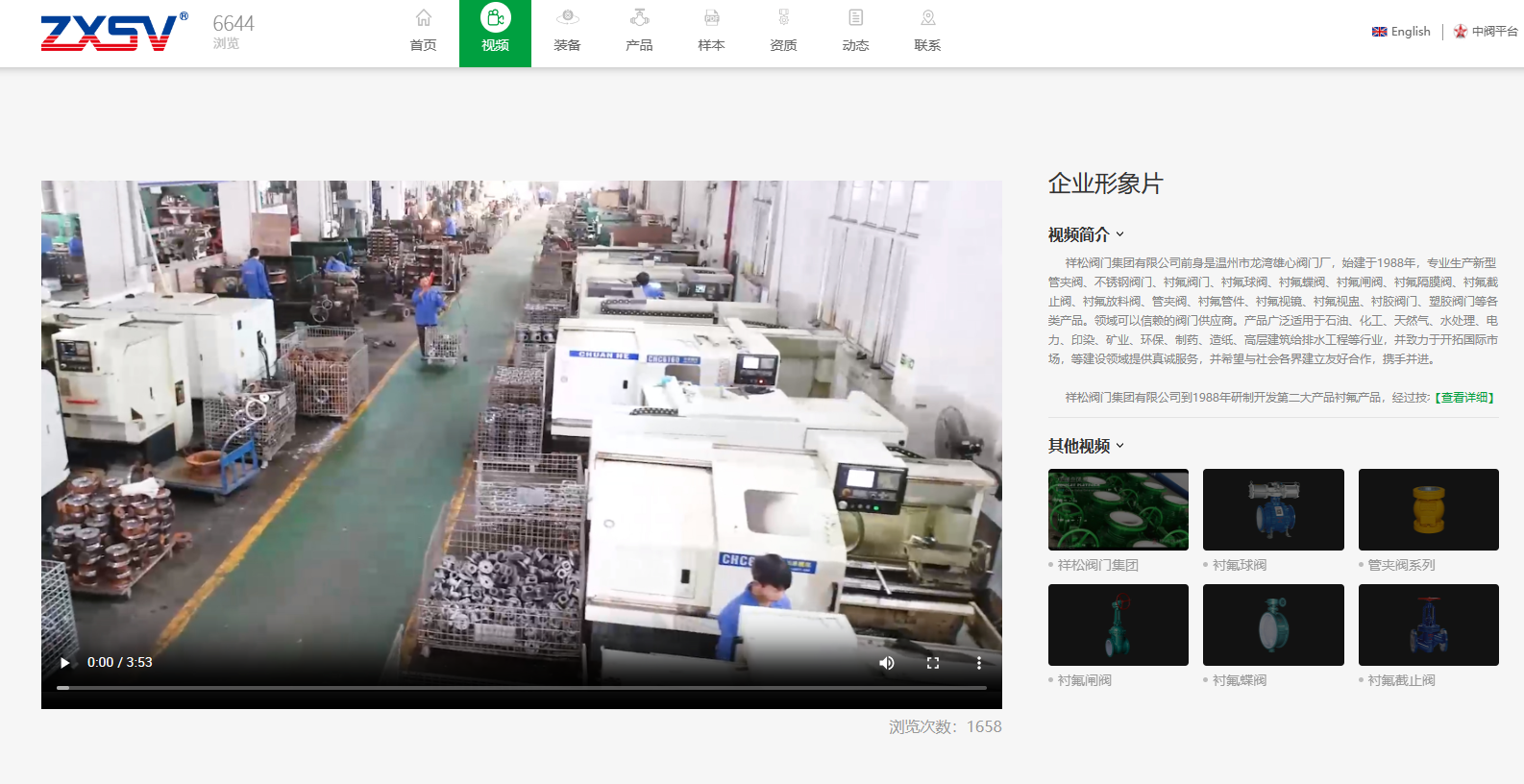The width and height of the screenshot is (1524, 784).
Task: Toggle fullscreen mode on the video
Action: pyautogui.click(x=932, y=663)
